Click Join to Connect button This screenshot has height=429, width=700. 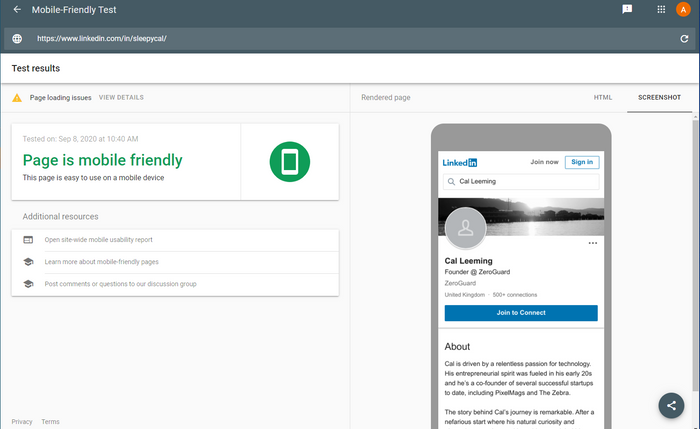coord(521,313)
